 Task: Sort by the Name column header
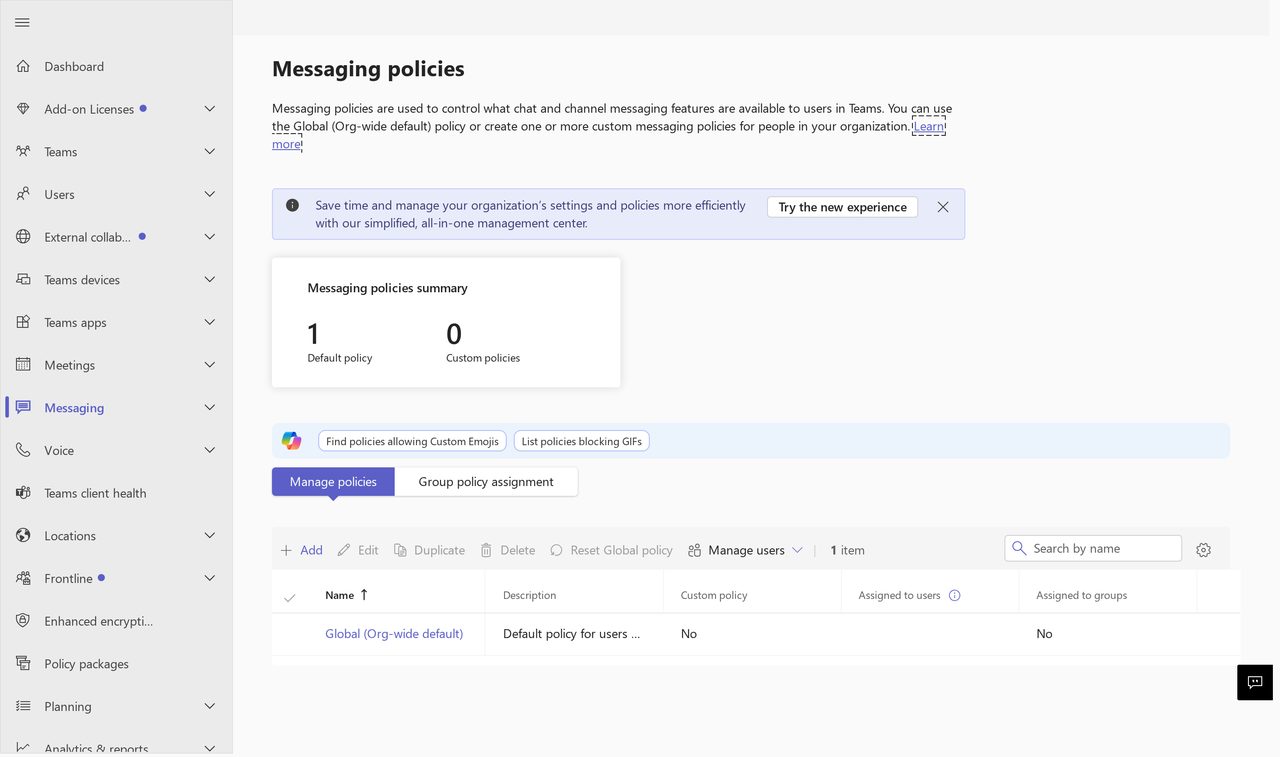coord(346,595)
